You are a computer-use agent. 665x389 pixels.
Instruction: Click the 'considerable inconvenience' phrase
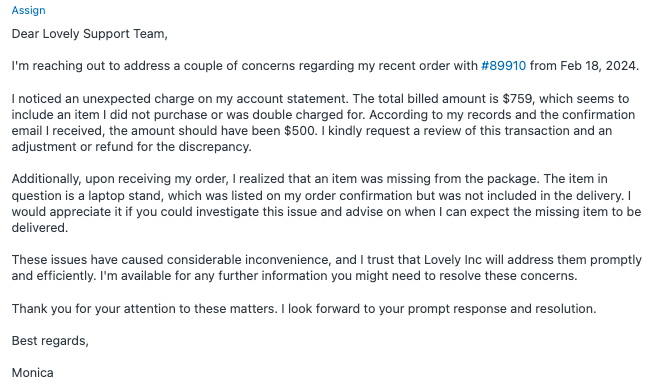tap(249, 260)
